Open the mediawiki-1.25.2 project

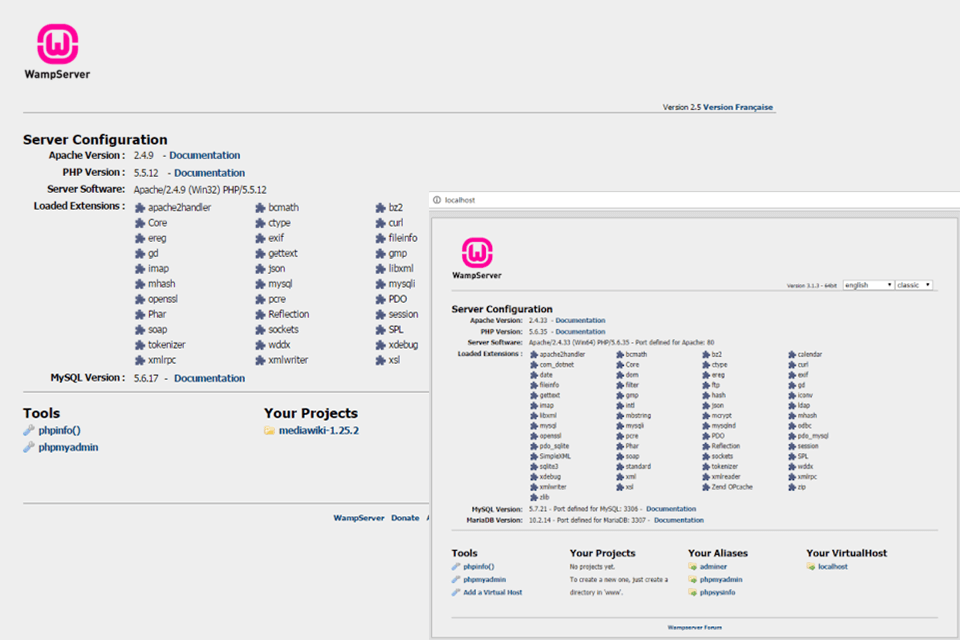click(x=319, y=431)
